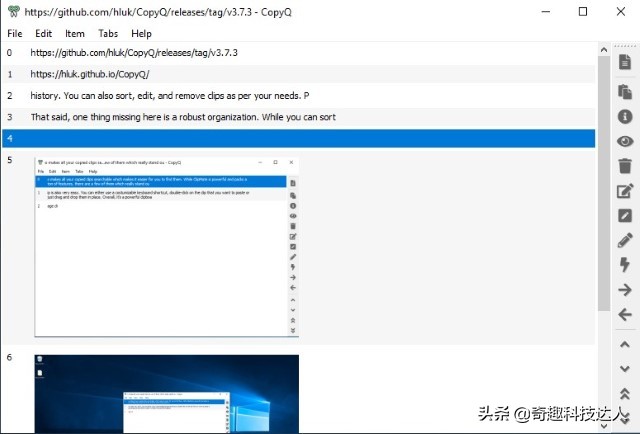Select item 1 hluk.github.io/CopyQ URL
Image resolution: width=640 pixels, height=434 pixels.
[x=298, y=74]
